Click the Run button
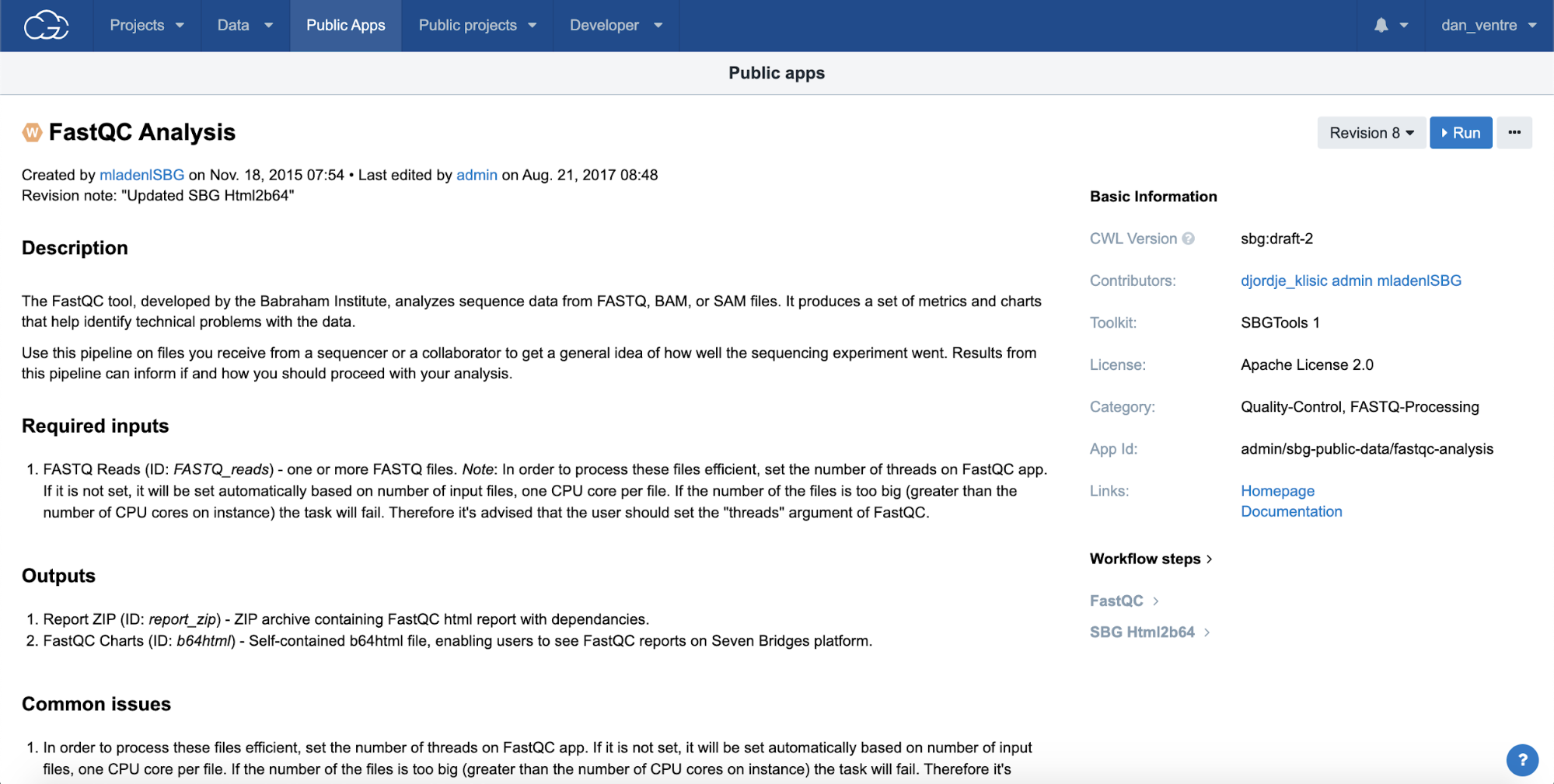 tap(1461, 132)
